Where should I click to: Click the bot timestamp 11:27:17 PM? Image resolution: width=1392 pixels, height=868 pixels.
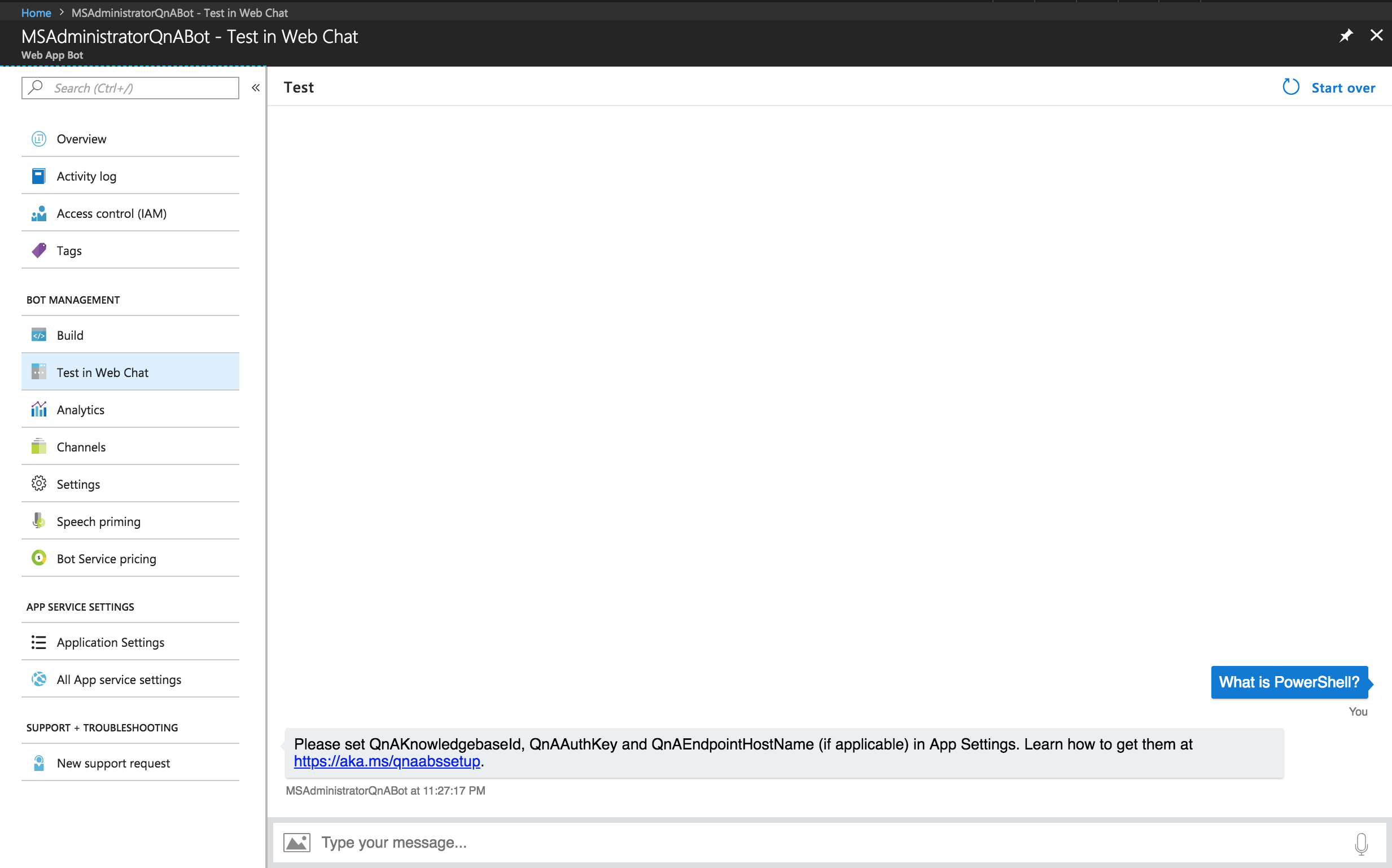click(454, 791)
